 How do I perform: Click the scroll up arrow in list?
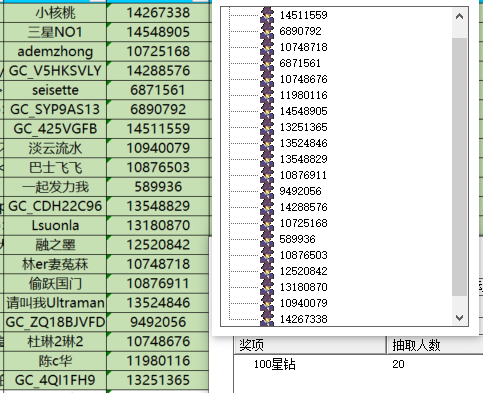tap(459, 16)
